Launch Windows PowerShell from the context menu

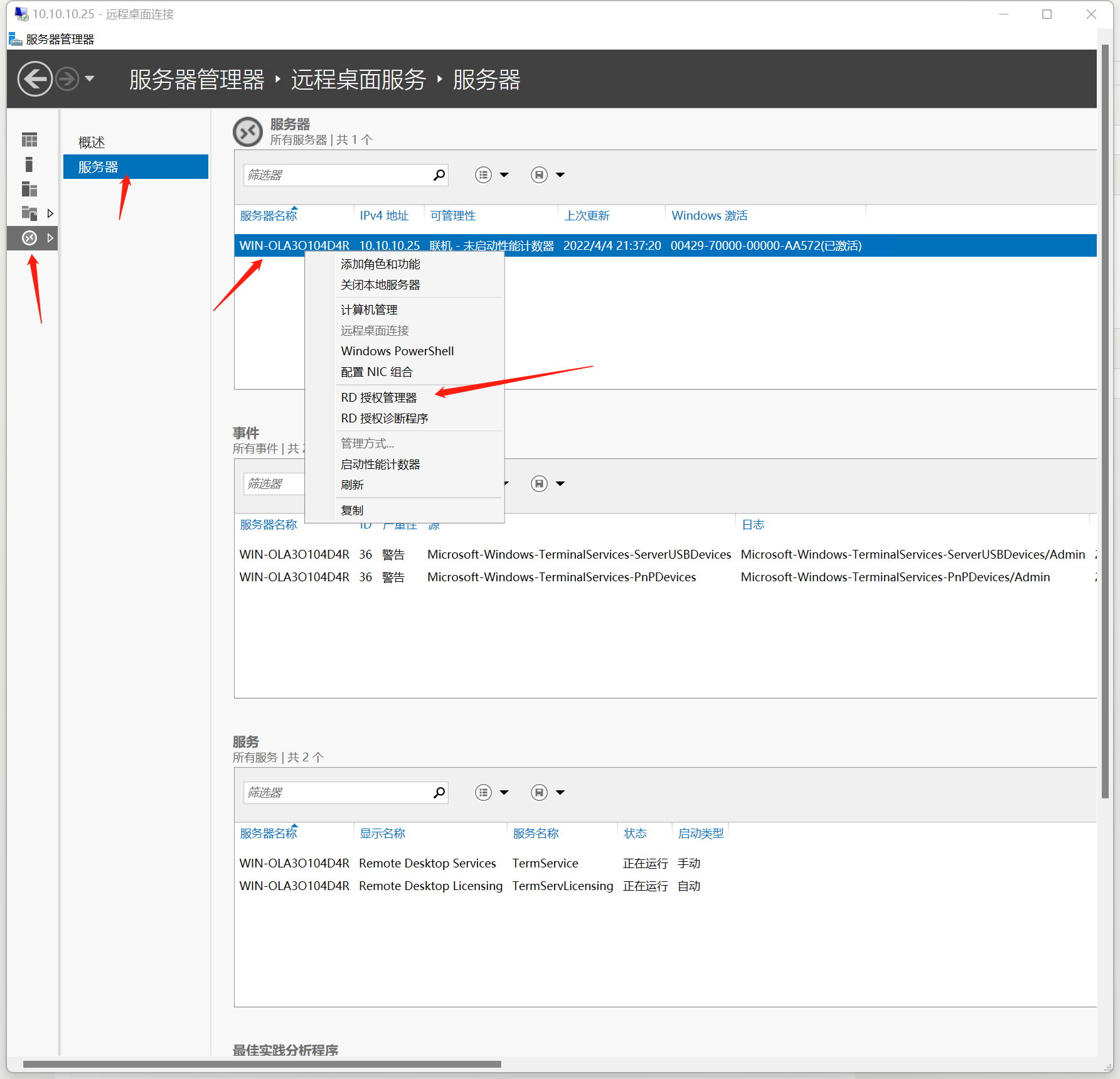[x=397, y=352]
